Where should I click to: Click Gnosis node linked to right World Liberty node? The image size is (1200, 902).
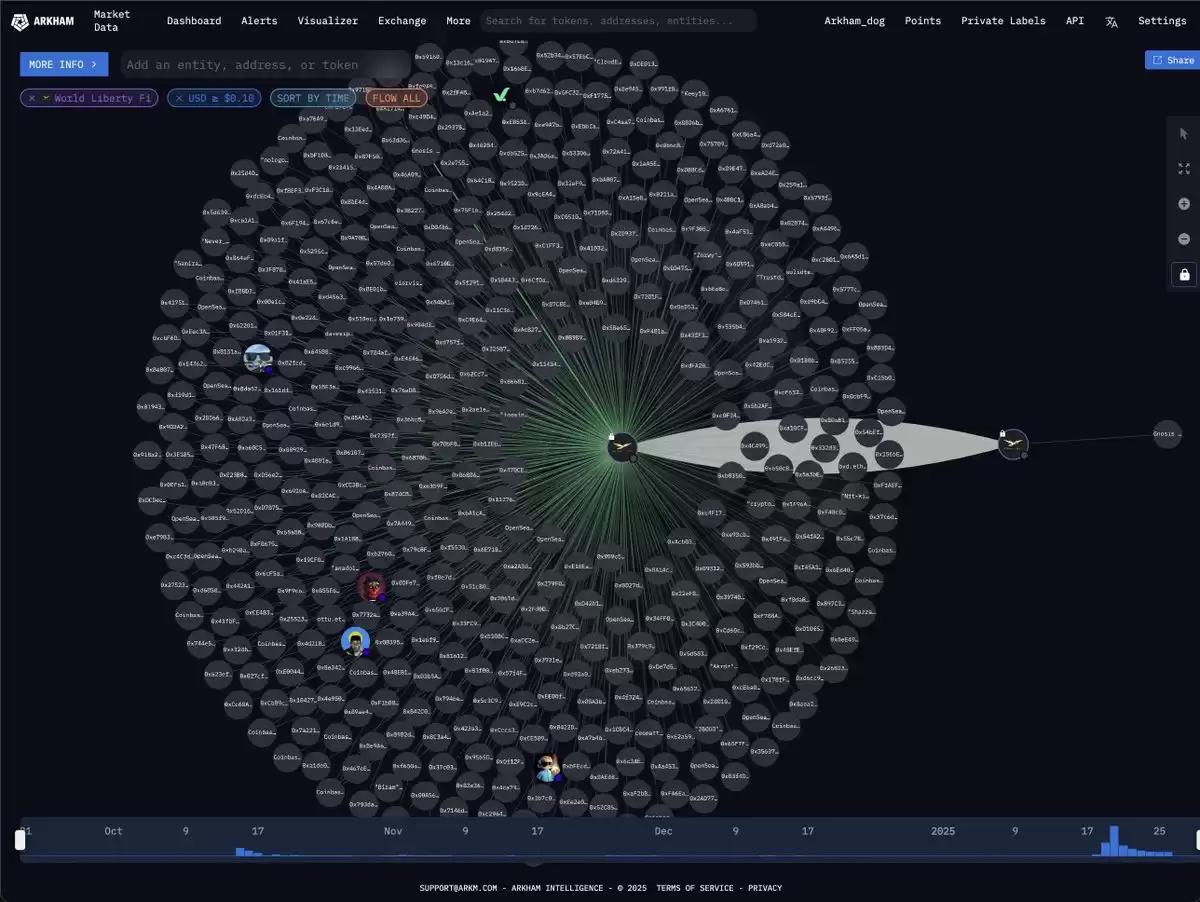pyautogui.click(x=1167, y=434)
